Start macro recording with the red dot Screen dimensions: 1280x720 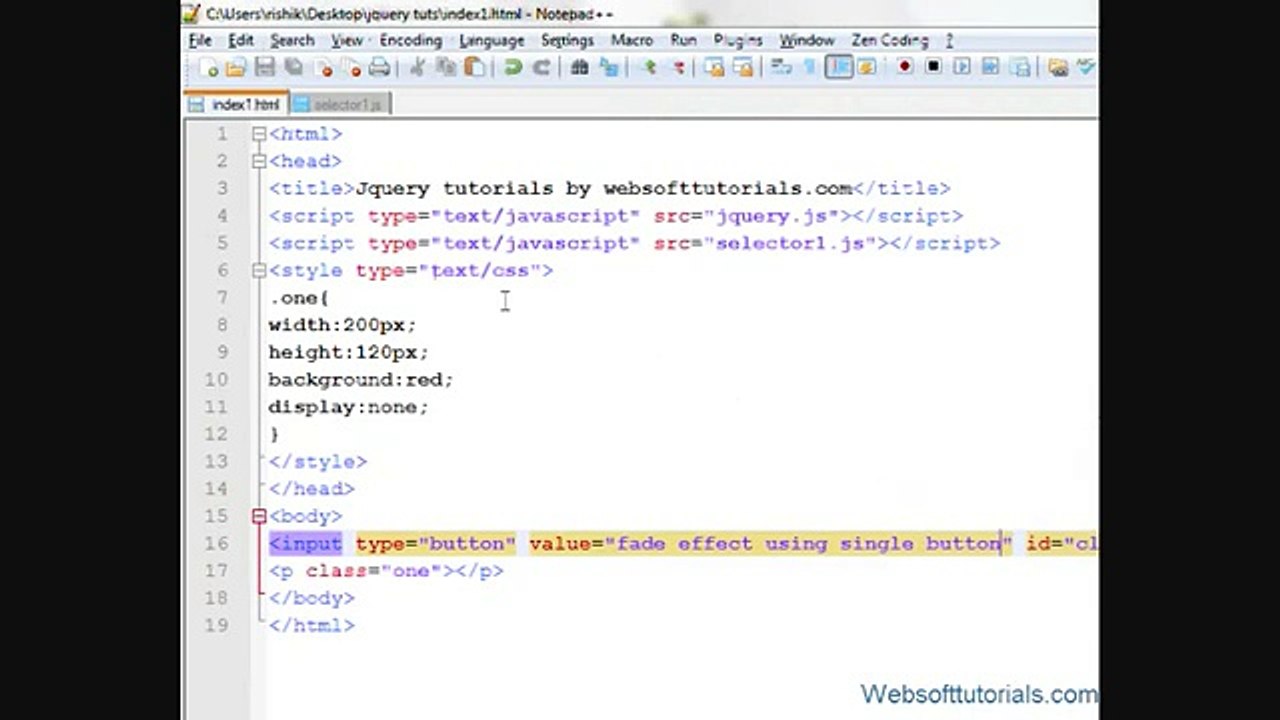905,67
